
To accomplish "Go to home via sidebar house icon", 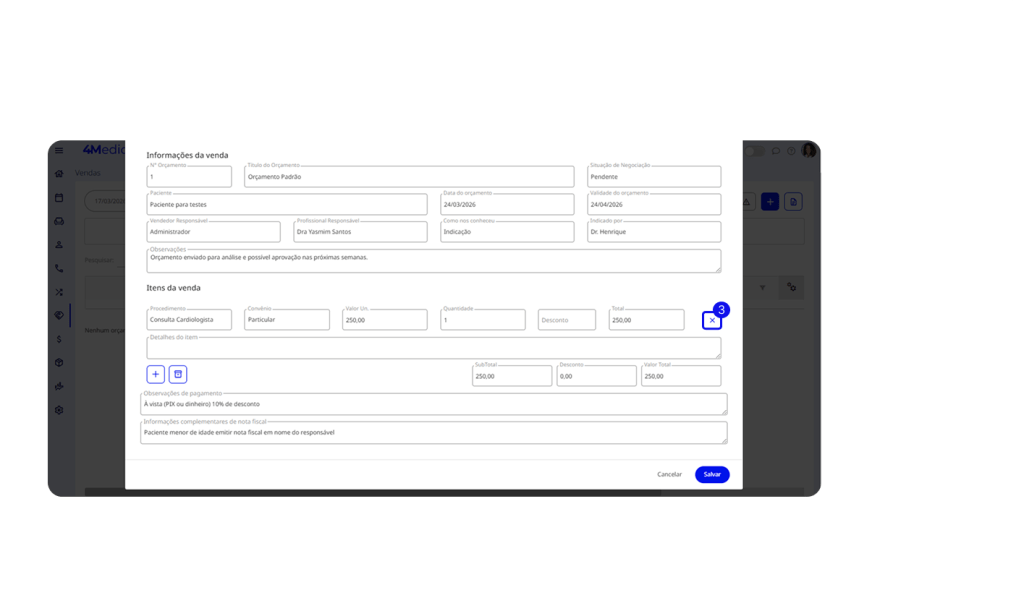I will coord(59,174).
